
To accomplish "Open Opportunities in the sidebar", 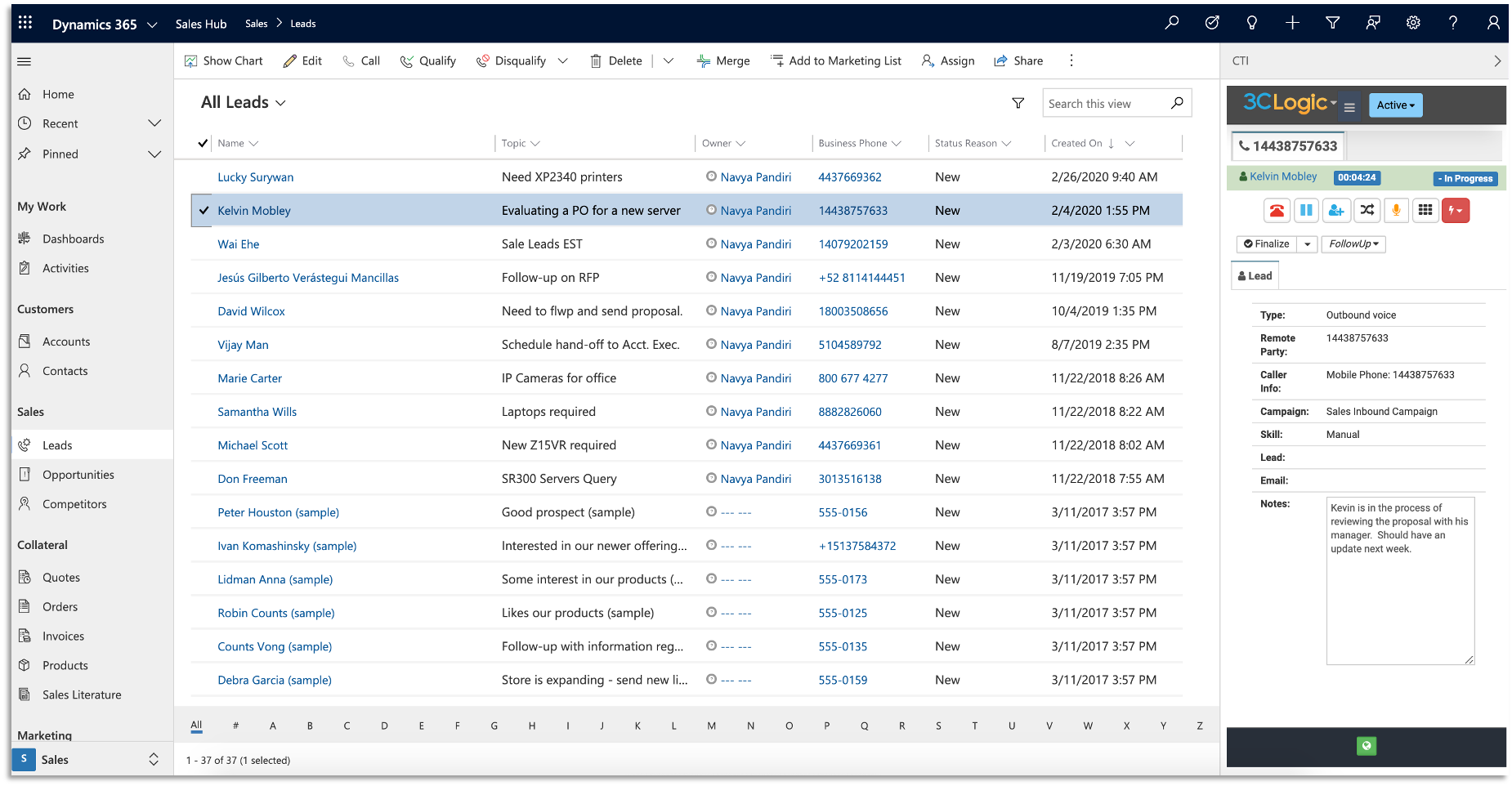I will coord(78,475).
